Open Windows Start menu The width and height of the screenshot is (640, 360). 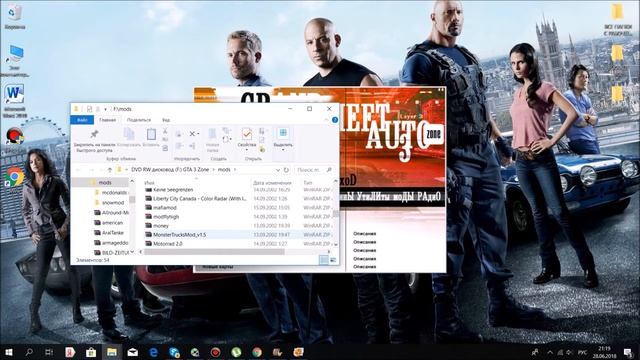(8, 352)
